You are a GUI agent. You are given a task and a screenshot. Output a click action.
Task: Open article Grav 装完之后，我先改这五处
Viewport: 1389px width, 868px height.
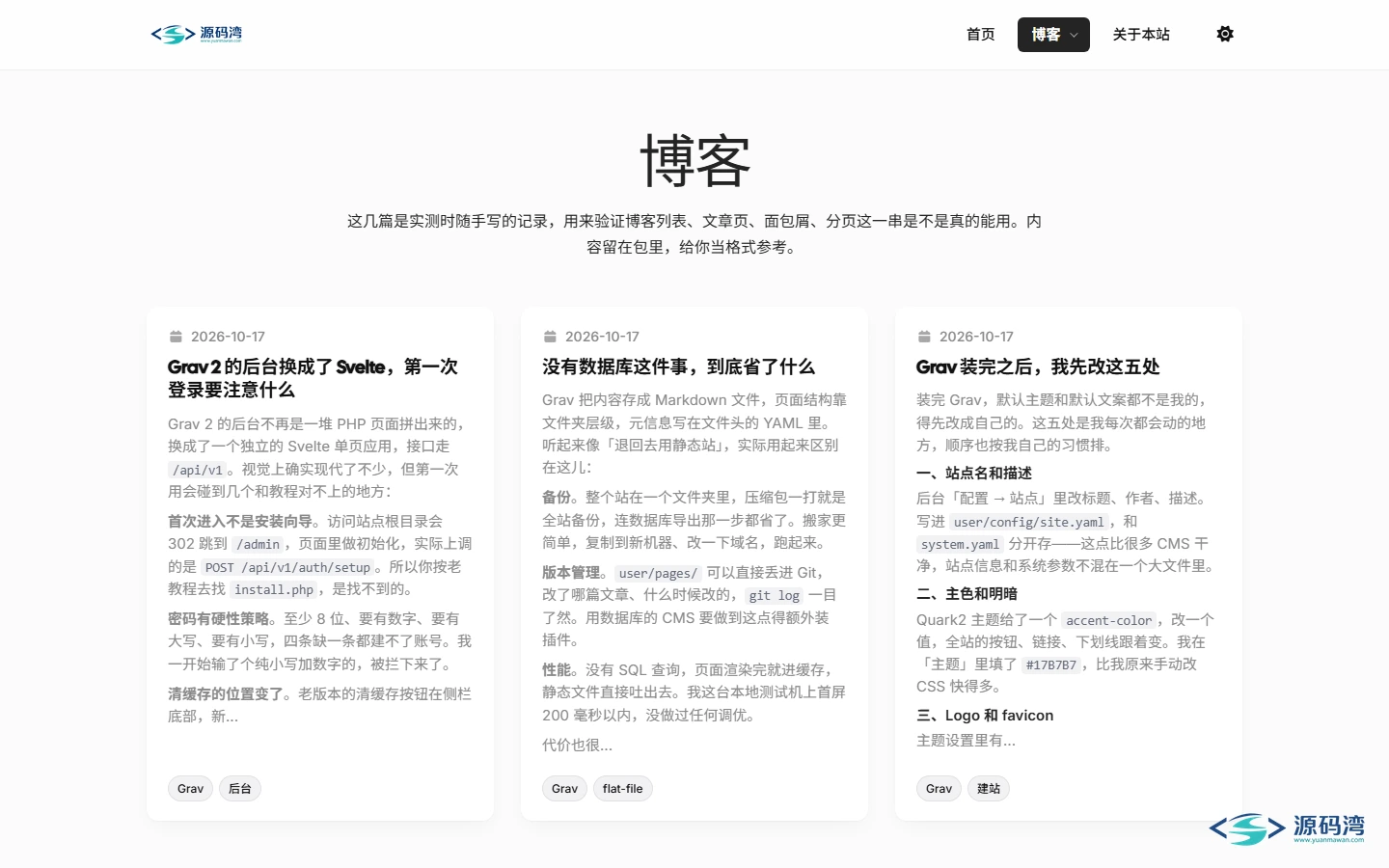[x=1038, y=366]
